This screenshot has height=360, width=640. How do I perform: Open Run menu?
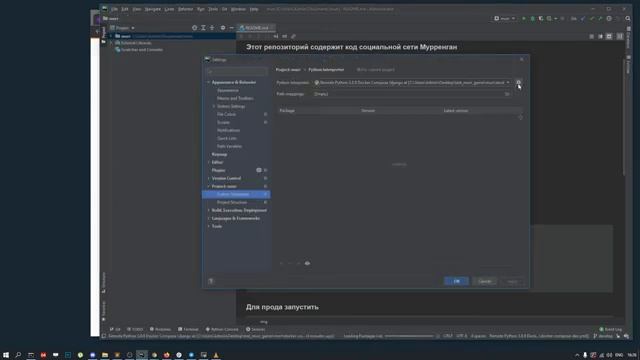click(x=200, y=9)
